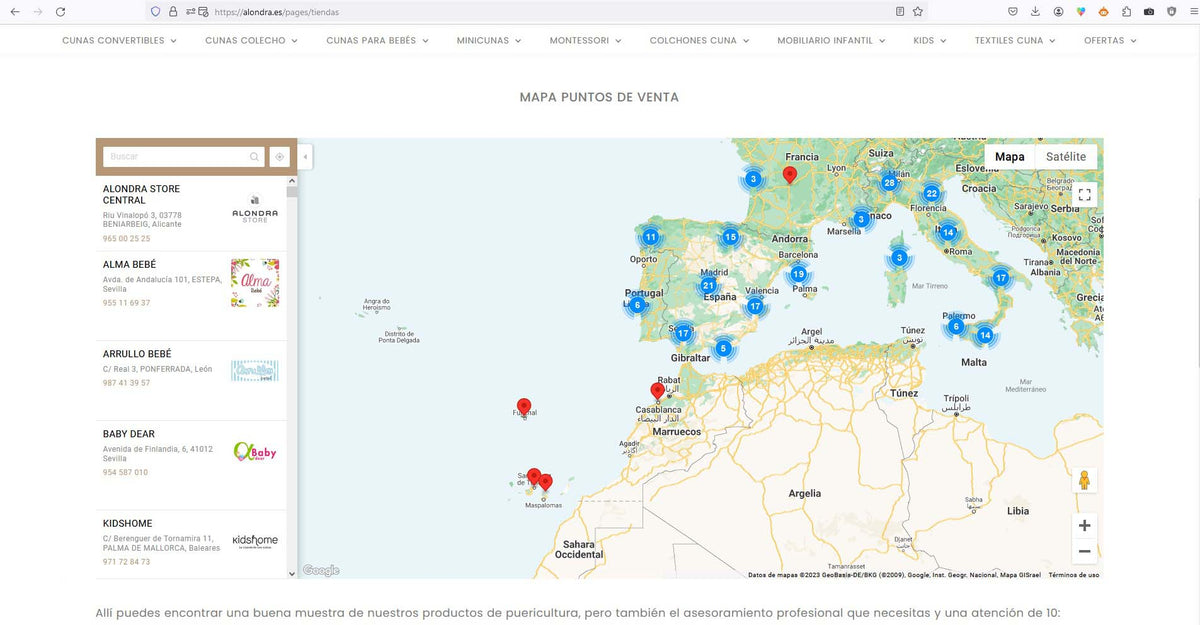The image size is (1200, 625).
Task: Click phone number 955 11 69 37
Action: pos(126,303)
